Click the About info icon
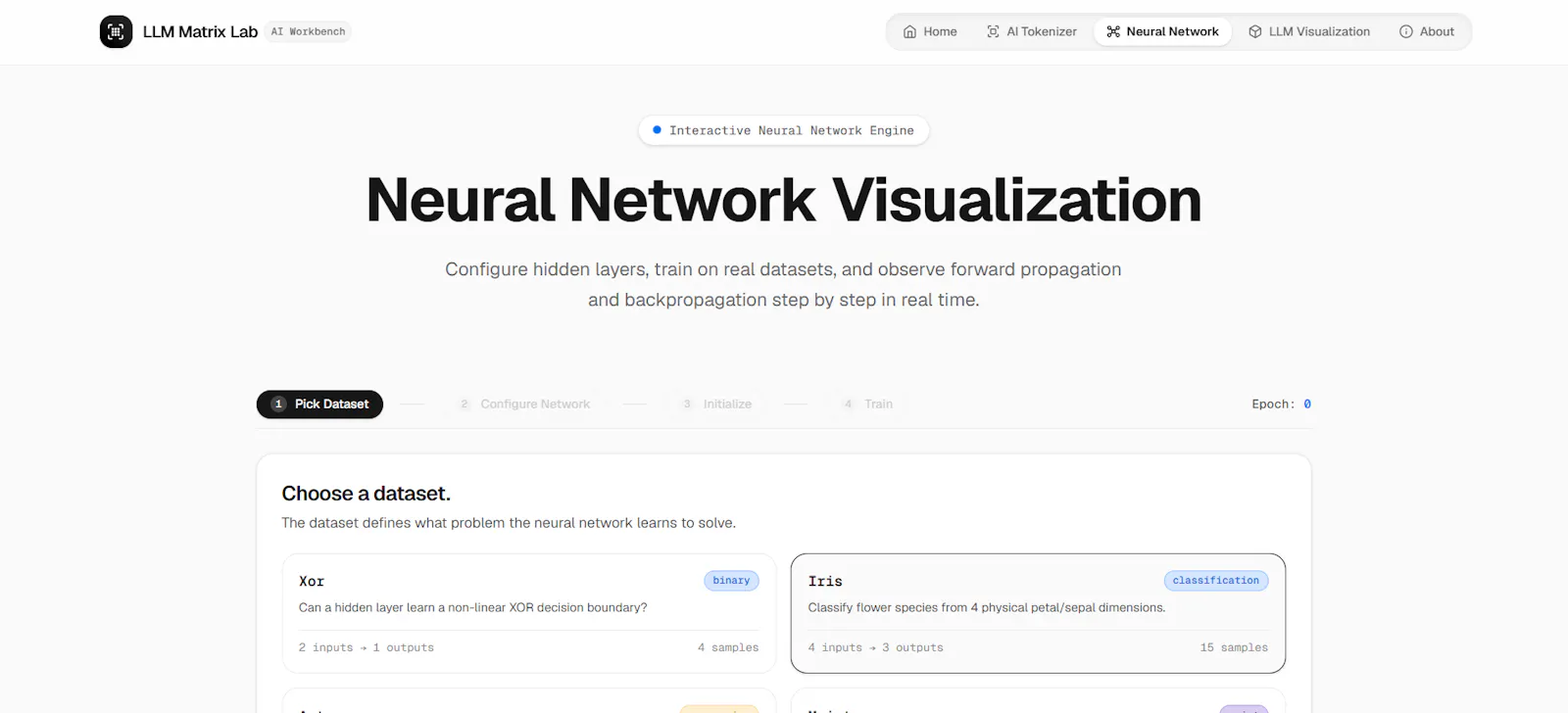The image size is (1568, 713). (x=1406, y=31)
